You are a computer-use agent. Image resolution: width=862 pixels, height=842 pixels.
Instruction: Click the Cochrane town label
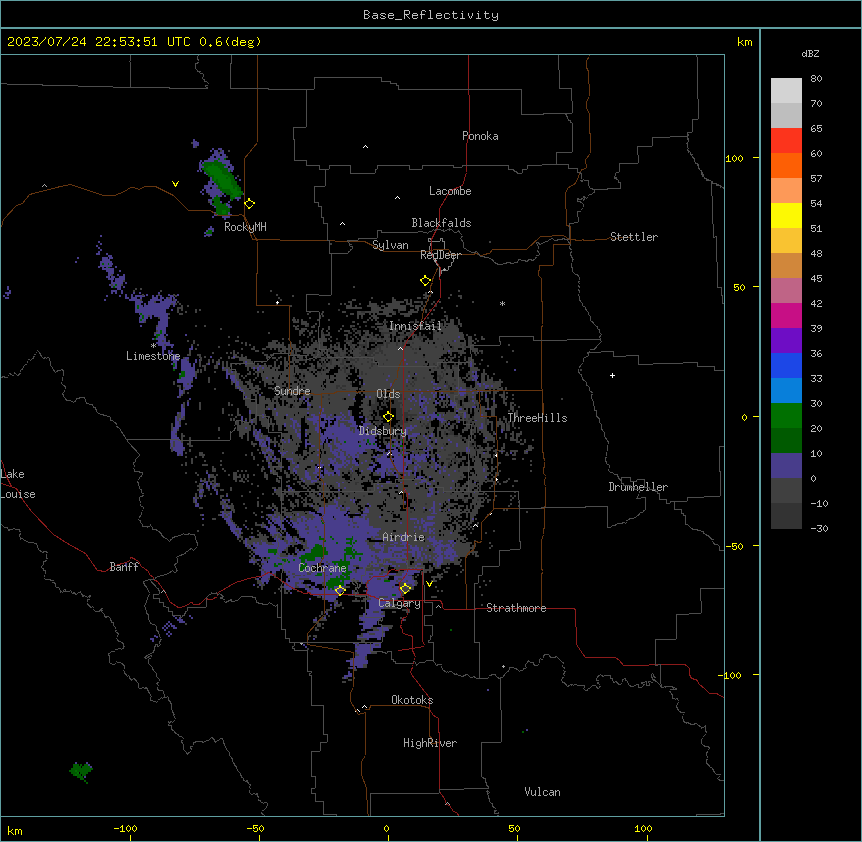click(x=322, y=568)
